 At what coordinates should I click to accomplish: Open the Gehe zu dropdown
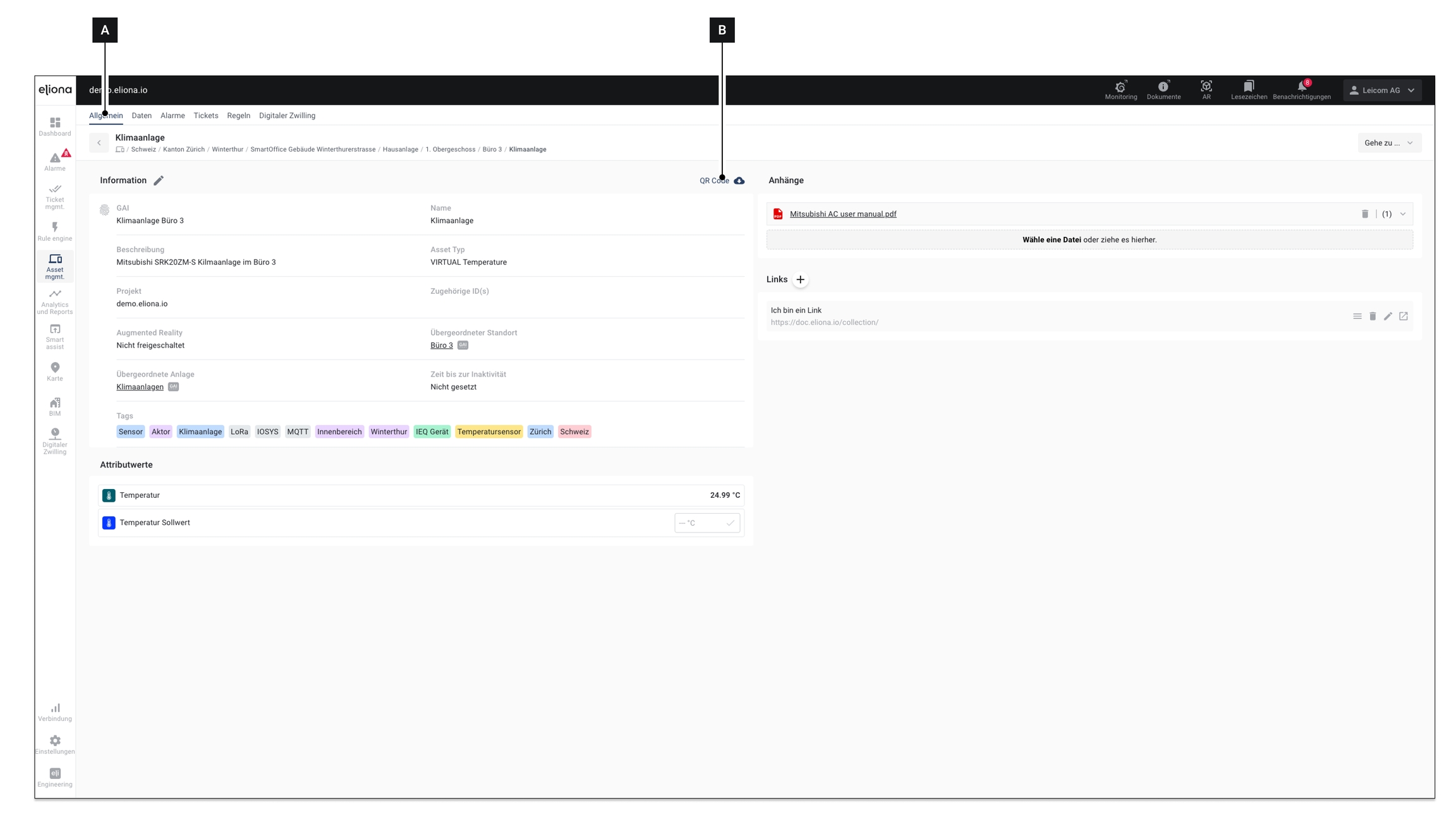[x=1388, y=143]
